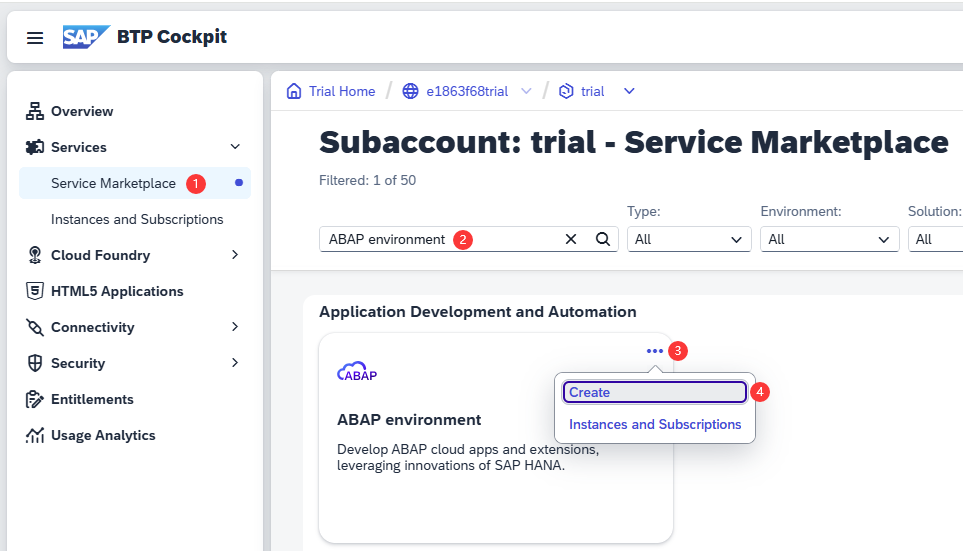Expand the Cloud Foundry section
This screenshot has width=963, height=551.
click(x=235, y=255)
